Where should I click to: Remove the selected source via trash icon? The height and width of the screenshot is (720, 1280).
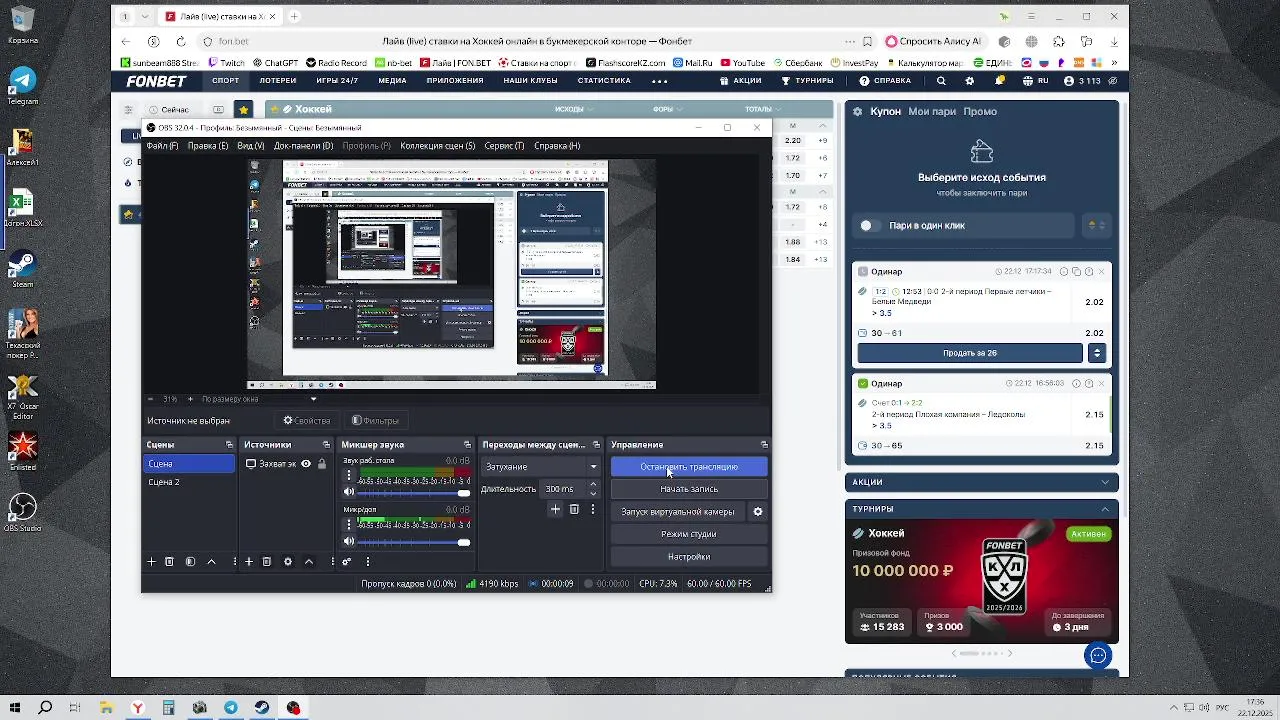267,562
